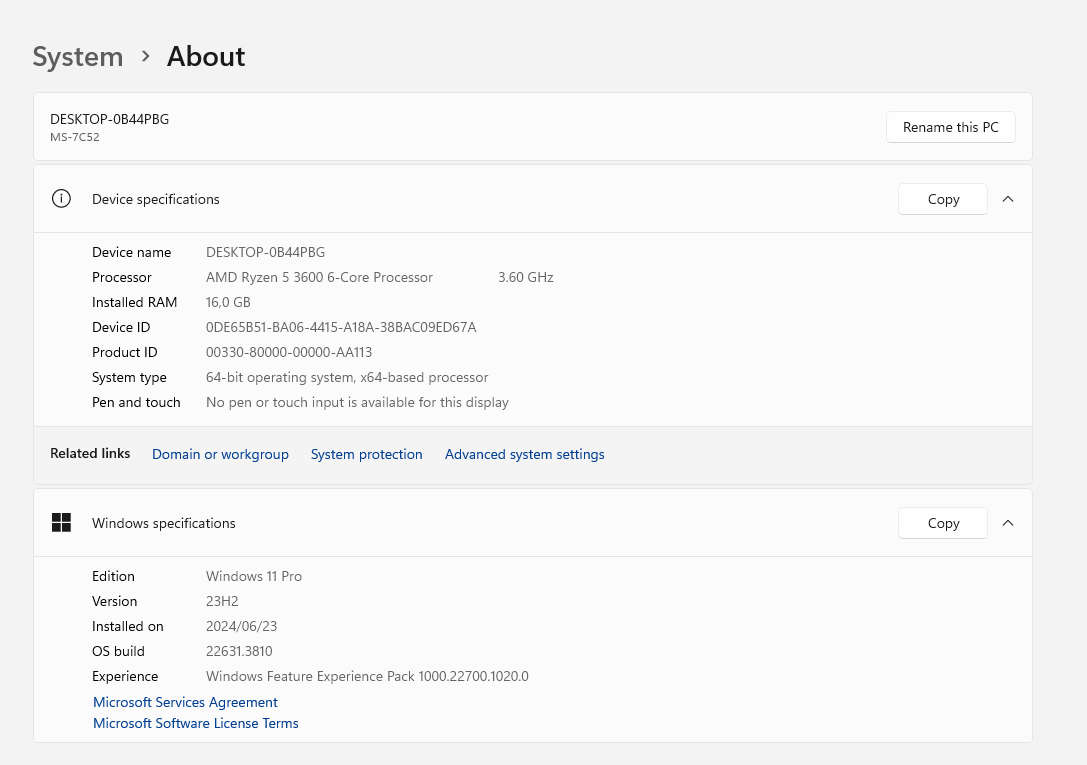Open System protection link
The image size is (1087, 765).
(366, 454)
